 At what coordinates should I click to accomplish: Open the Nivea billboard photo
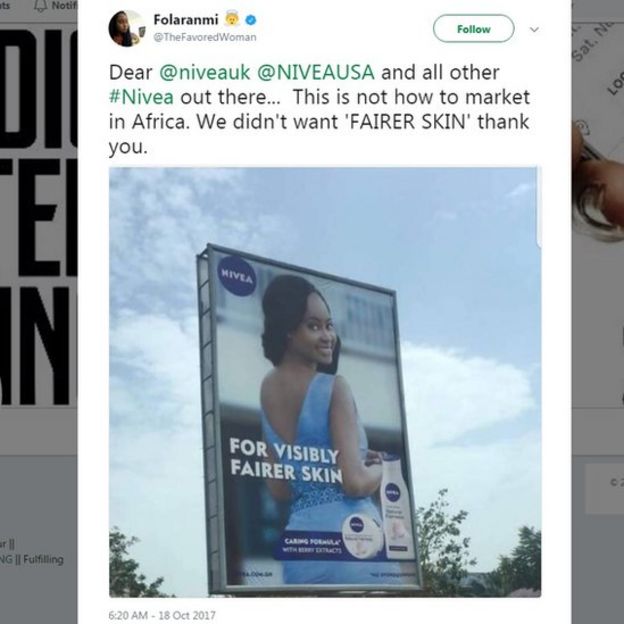coord(324,382)
